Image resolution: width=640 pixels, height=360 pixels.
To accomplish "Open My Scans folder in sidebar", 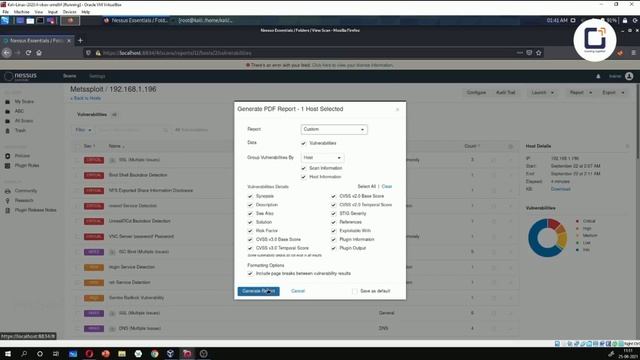I will click(x=24, y=102).
